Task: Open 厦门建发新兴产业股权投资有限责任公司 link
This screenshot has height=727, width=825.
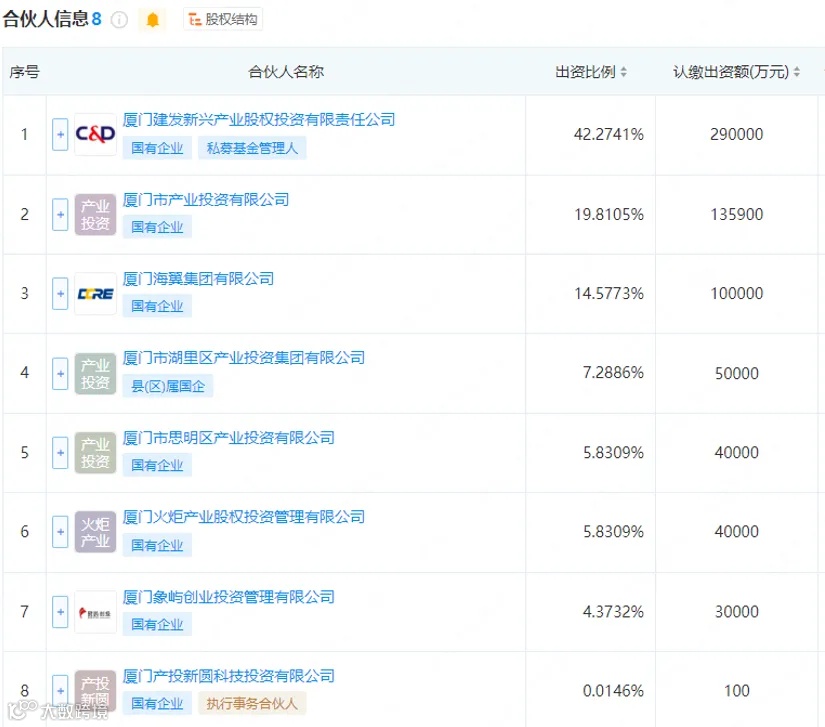Action: [259, 120]
